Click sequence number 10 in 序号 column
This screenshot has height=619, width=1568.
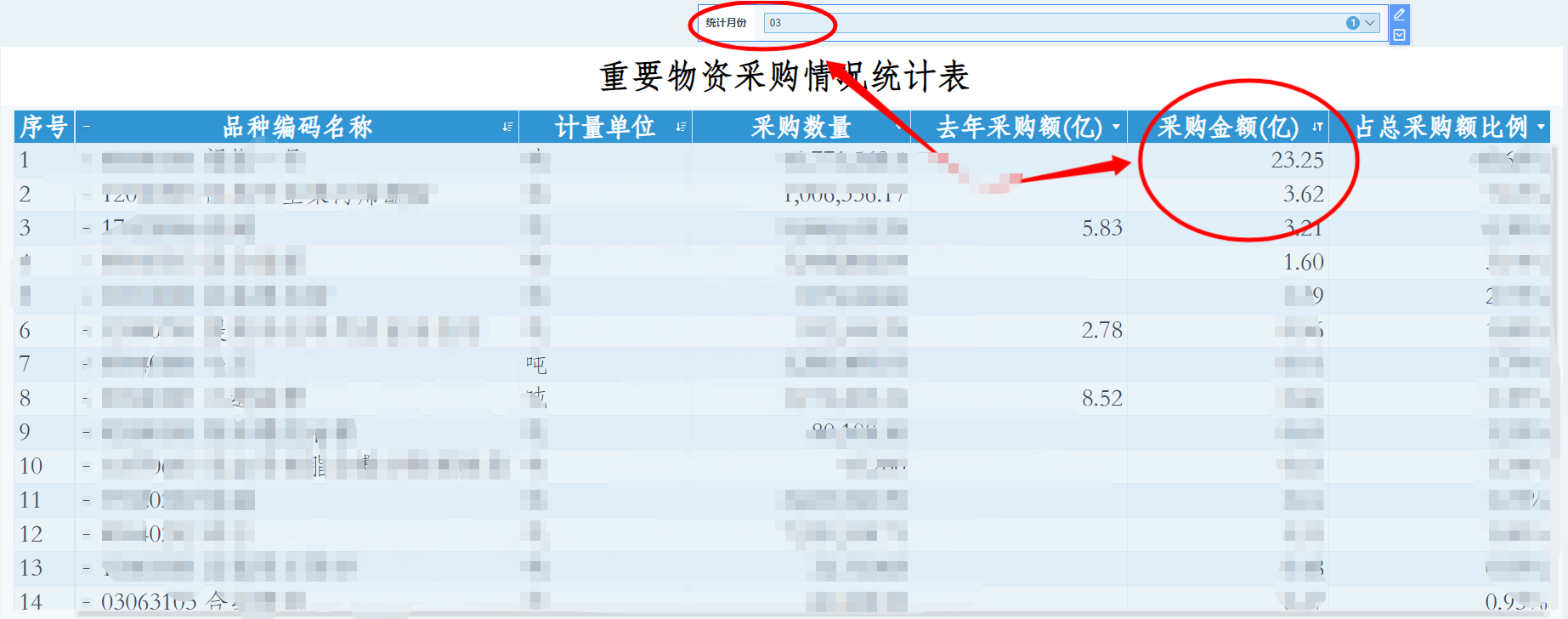(x=31, y=466)
